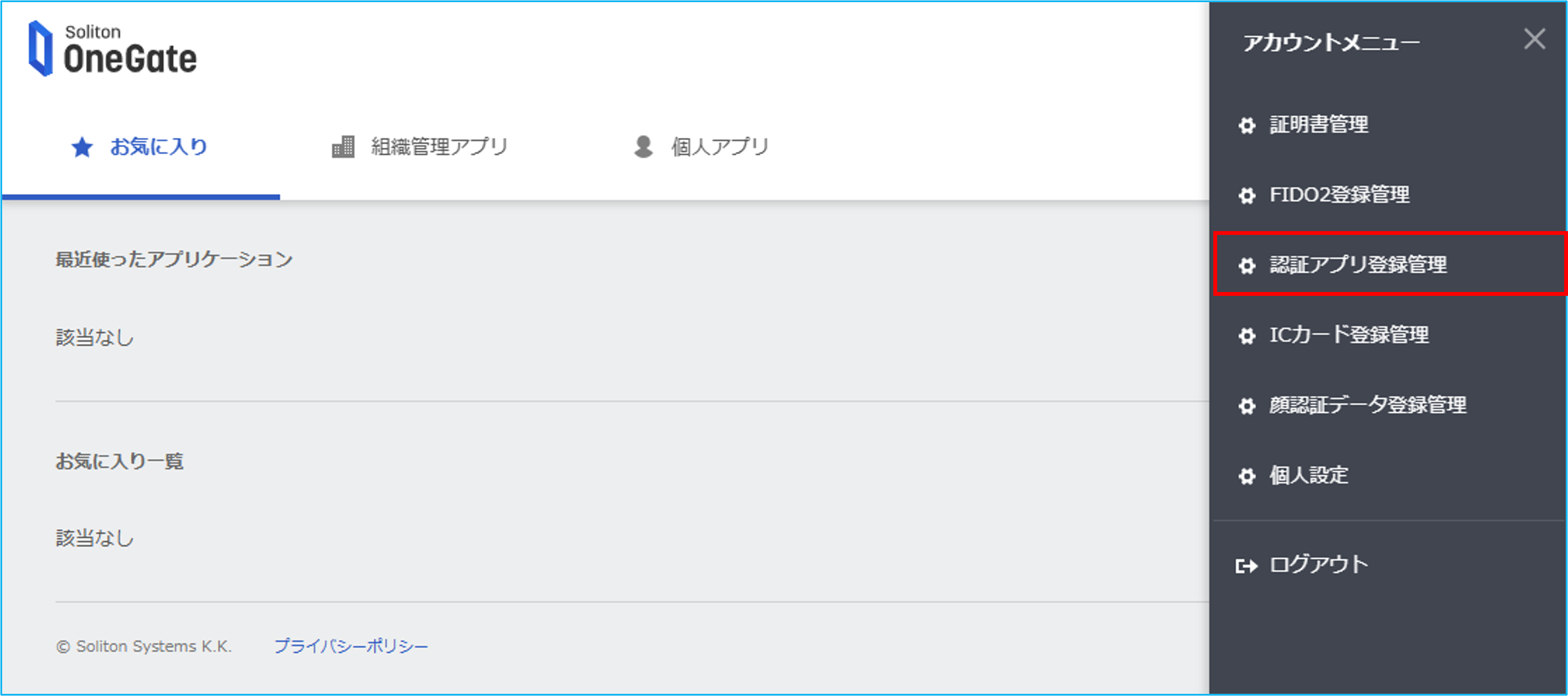Open the プライバシーポリシー link
The width and height of the screenshot is (1568, 696).
(351, 646)
